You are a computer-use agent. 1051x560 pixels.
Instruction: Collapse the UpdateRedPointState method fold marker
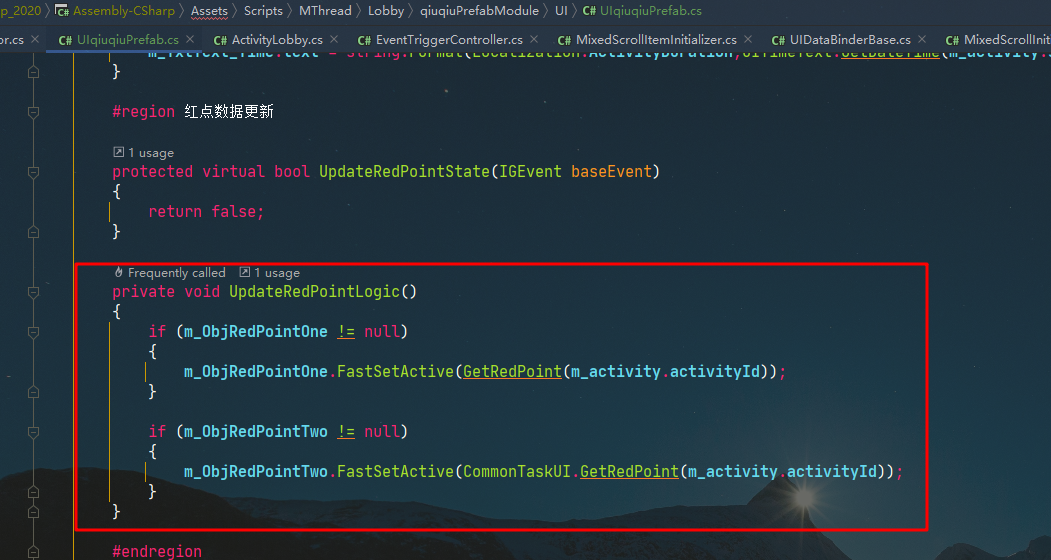34,172
